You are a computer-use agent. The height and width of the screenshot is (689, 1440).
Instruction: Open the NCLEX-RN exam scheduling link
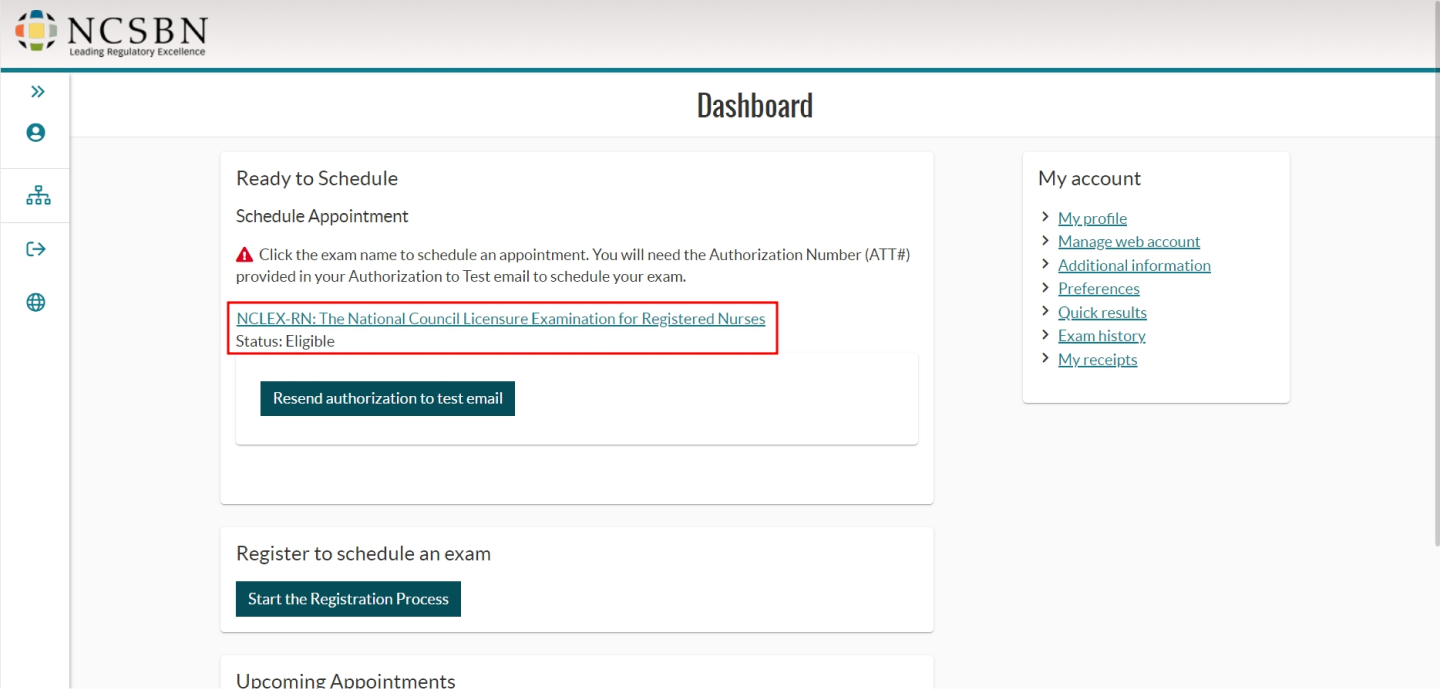(x=500, y=319)
